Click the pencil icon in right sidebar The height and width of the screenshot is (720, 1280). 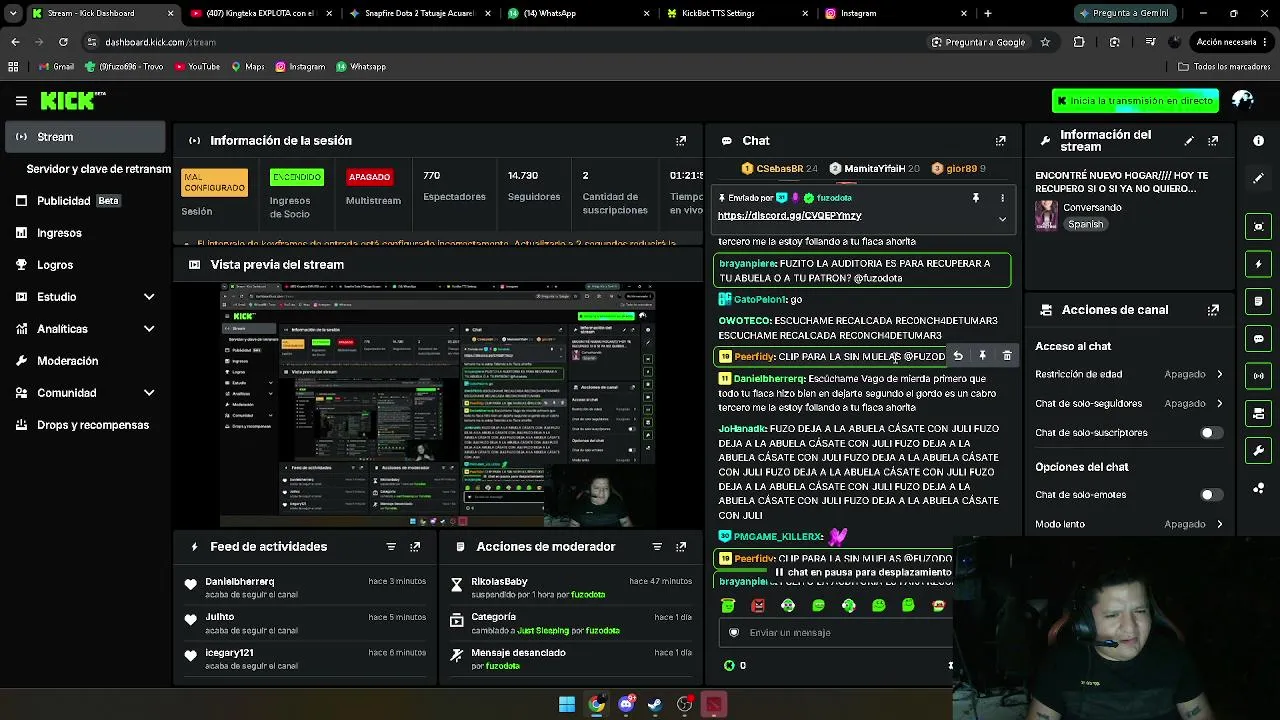(1259, 178)
